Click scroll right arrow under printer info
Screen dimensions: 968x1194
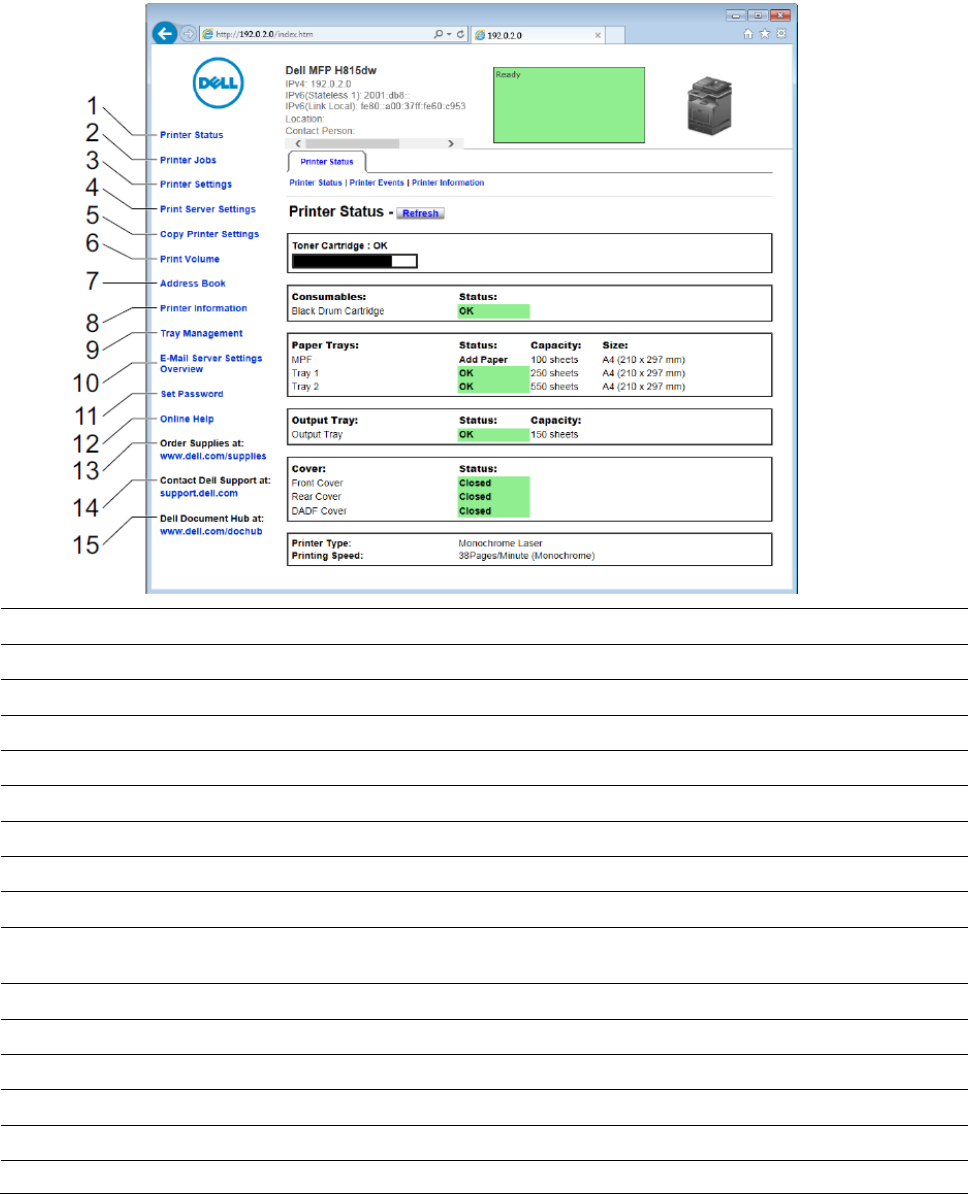(x=451, y=144)
